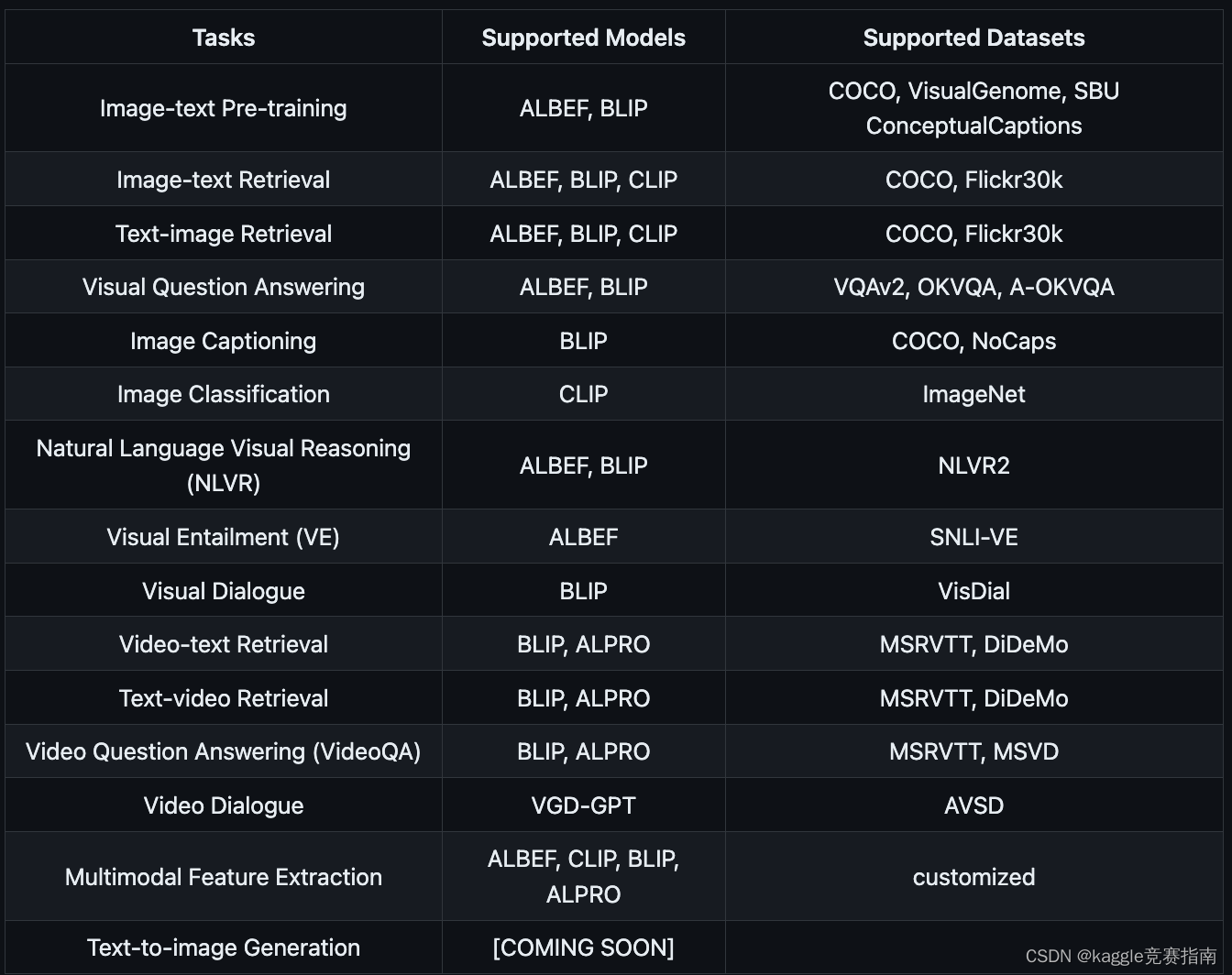The width and height of the screenshot is (1232, 975).
Task: Select the customized dataset cell
Action: tap(973, 877)
